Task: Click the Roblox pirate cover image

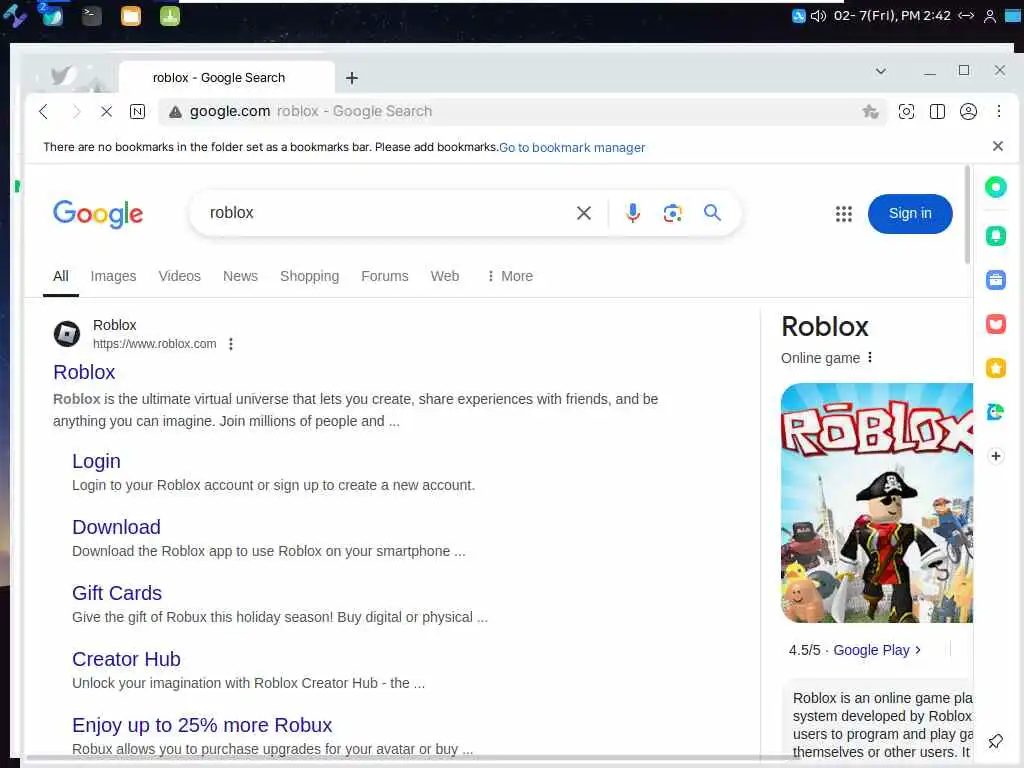Action: pyautogui.click(x=876, y=503)
